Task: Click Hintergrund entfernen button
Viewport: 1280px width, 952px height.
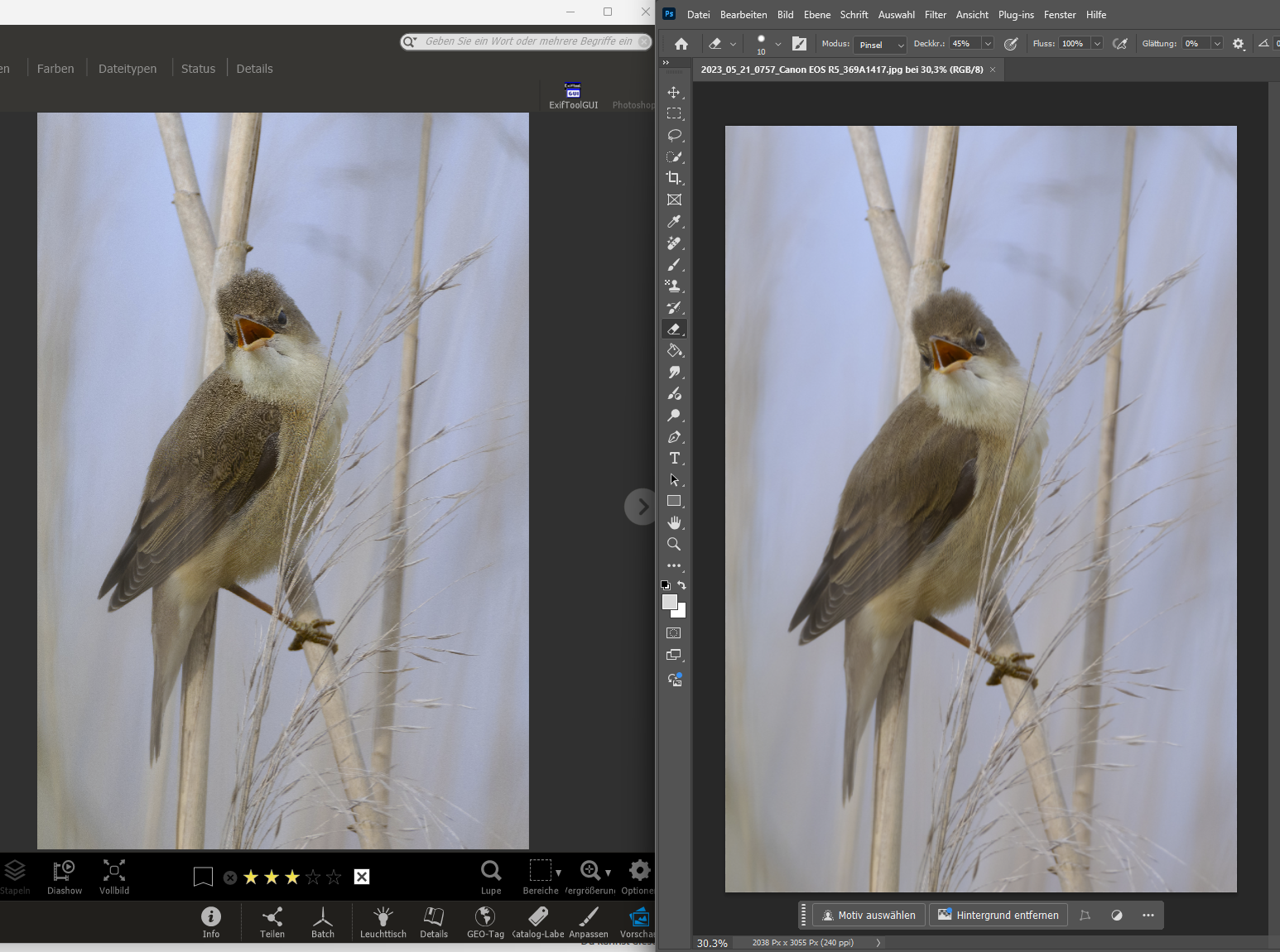Action: (x=998, y=915)
